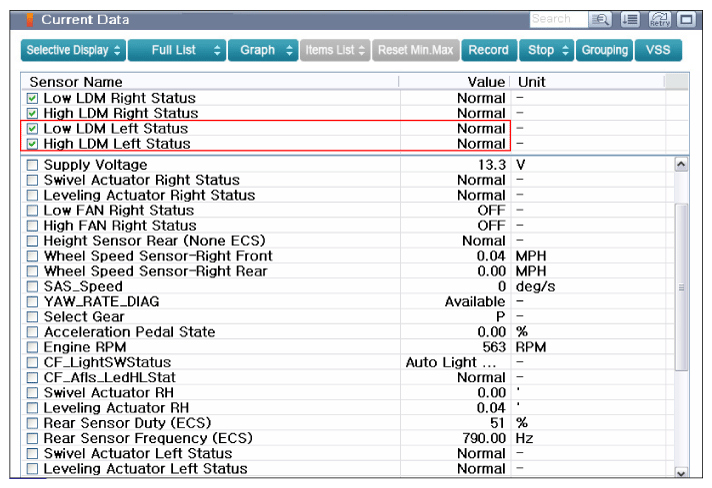Click the VSS button
Screen dimensions: 712x488
pyautogui.click(x=658, y=50)
